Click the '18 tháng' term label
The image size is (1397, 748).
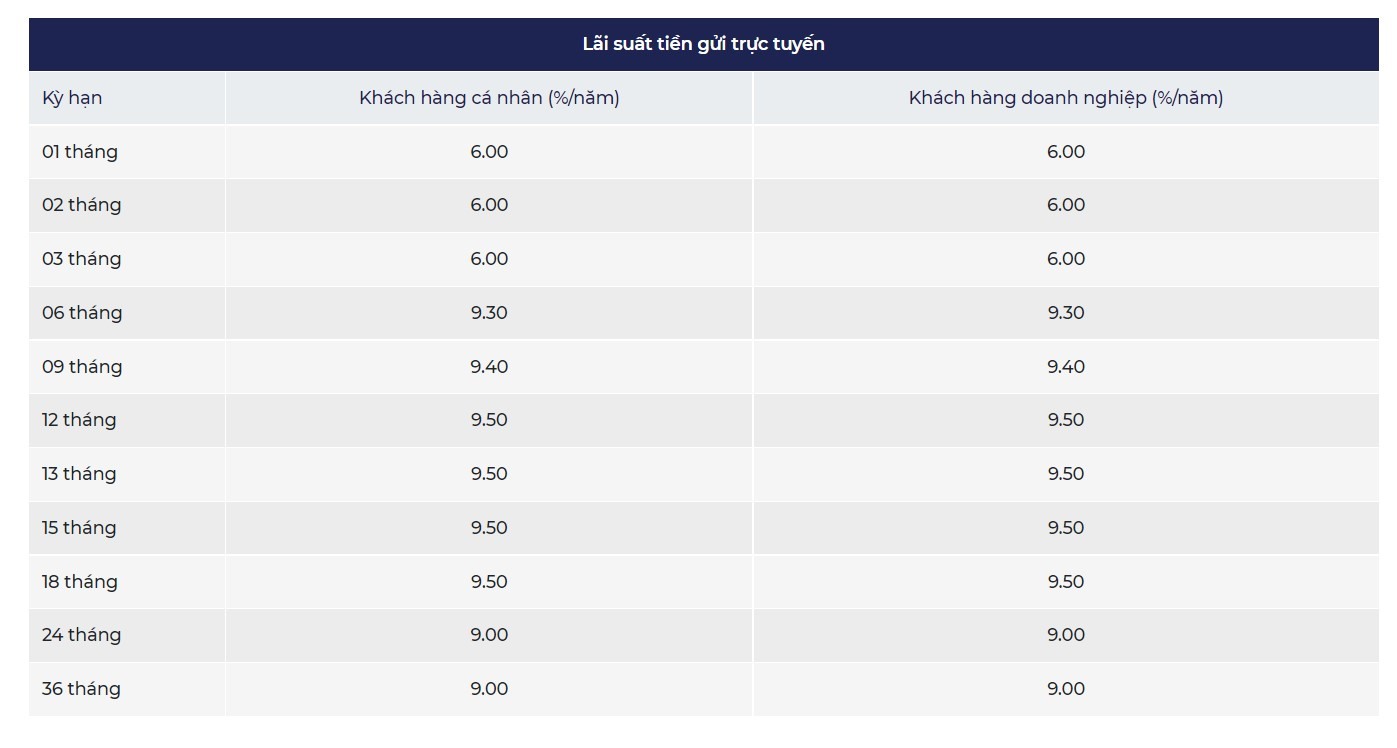tap(79, 582)
